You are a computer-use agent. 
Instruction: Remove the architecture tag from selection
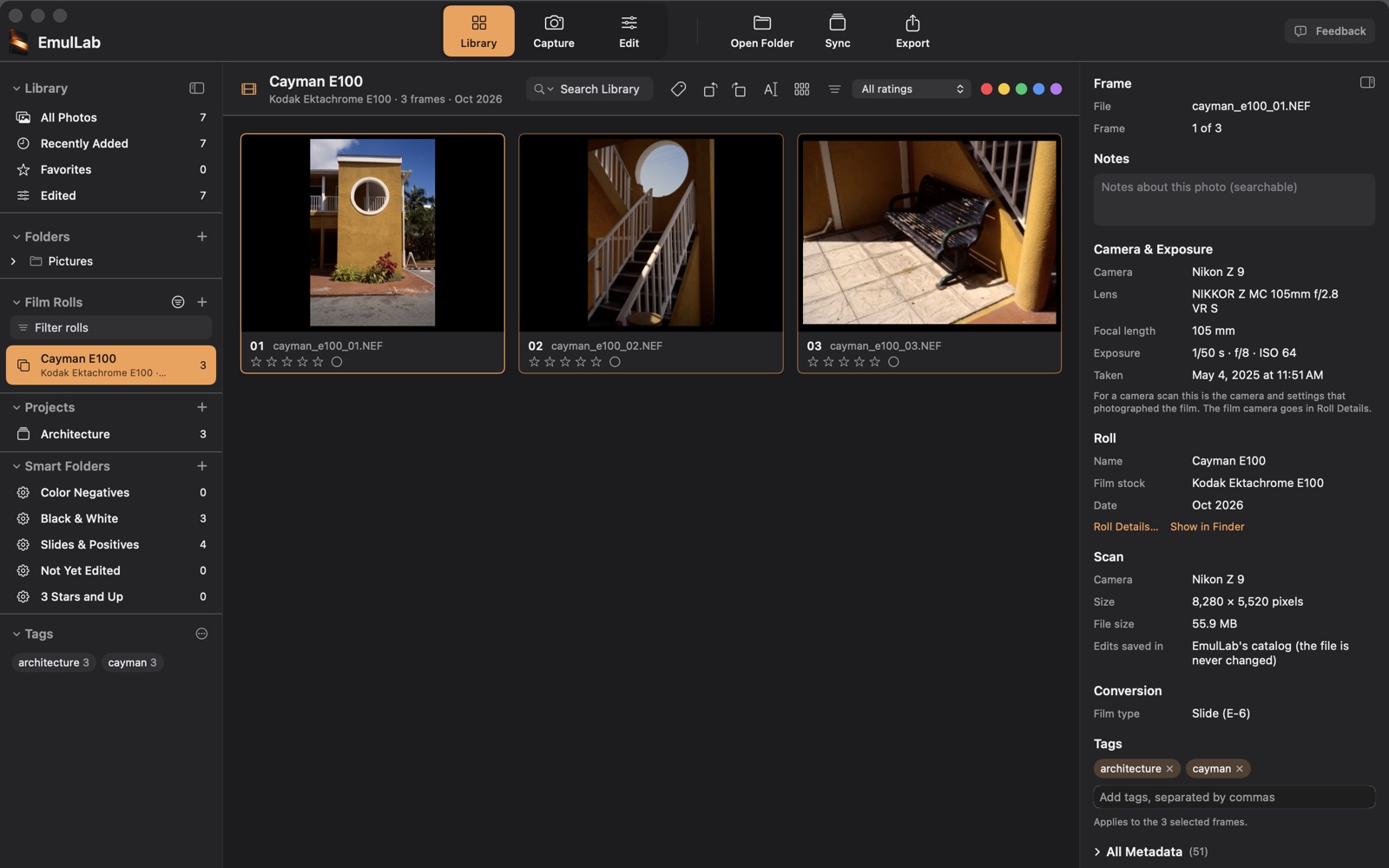pos(1169,769)
